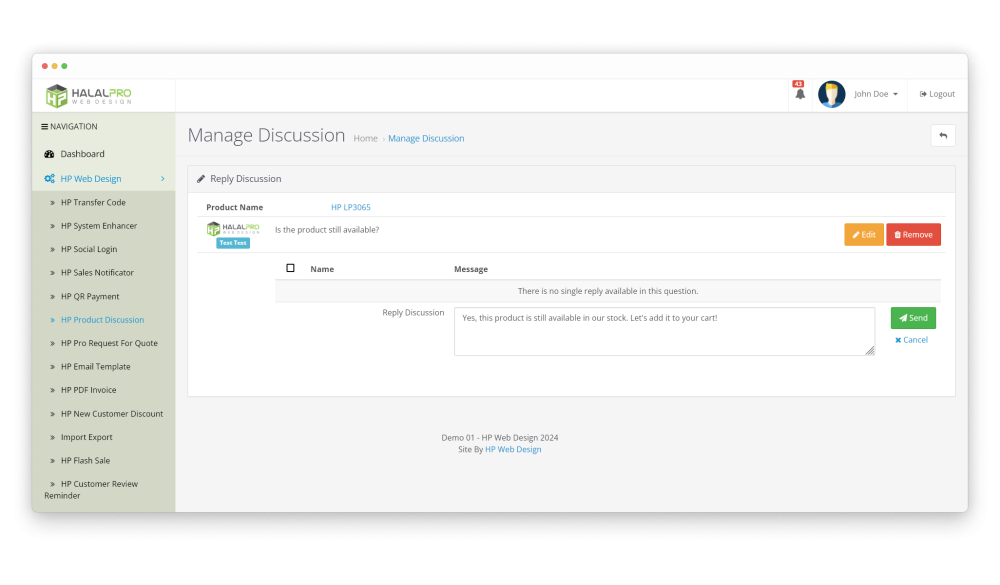Click the Cancel link
The width and height of the screenshot is (1000, 585).
(911, 340)
